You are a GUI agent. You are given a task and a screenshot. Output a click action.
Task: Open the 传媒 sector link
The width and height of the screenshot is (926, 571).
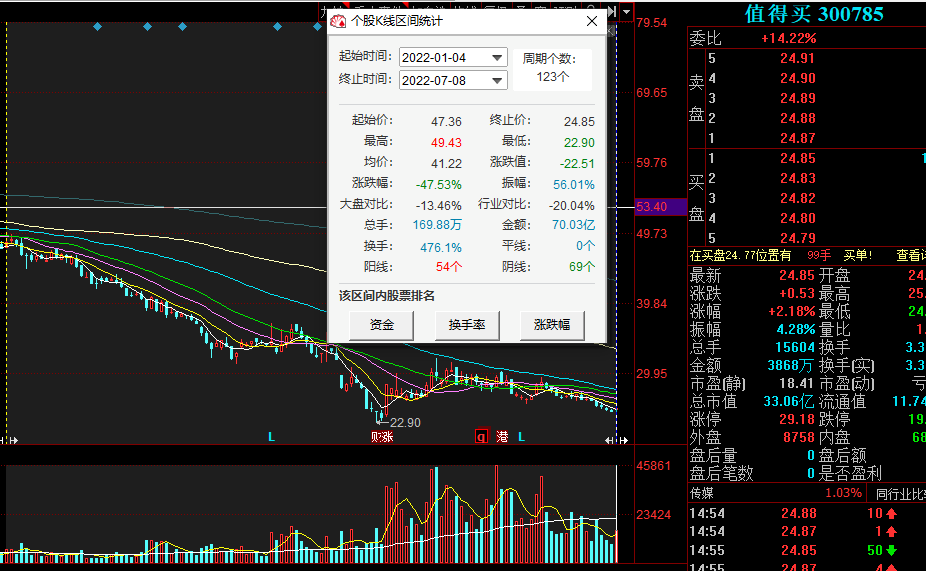[x=702, y=492]
